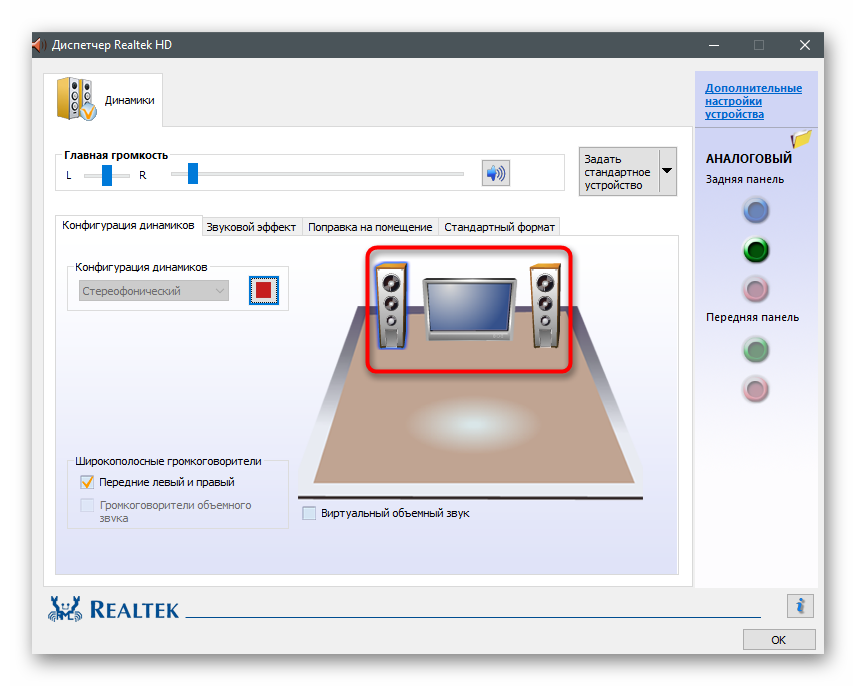
Task: Switch to the Звуковой эффект tab
Action: [251, 227]
